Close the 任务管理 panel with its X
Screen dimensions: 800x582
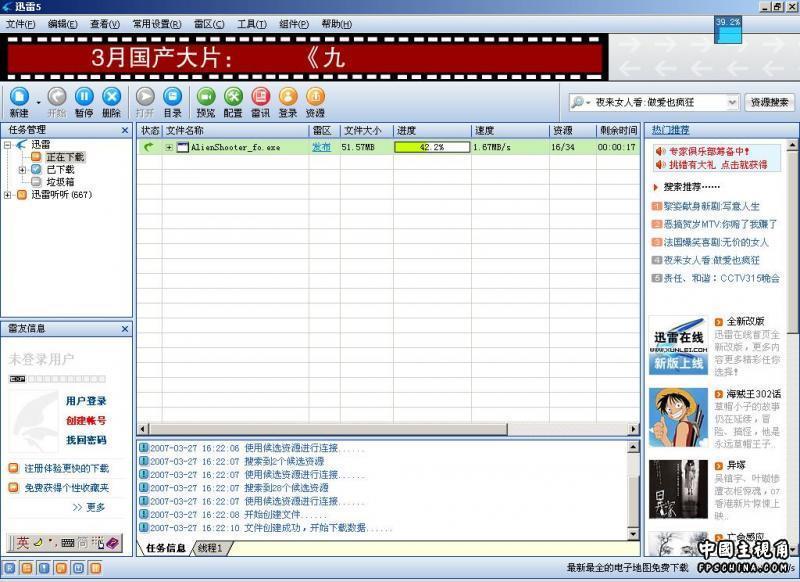click(x=125, y=131)
